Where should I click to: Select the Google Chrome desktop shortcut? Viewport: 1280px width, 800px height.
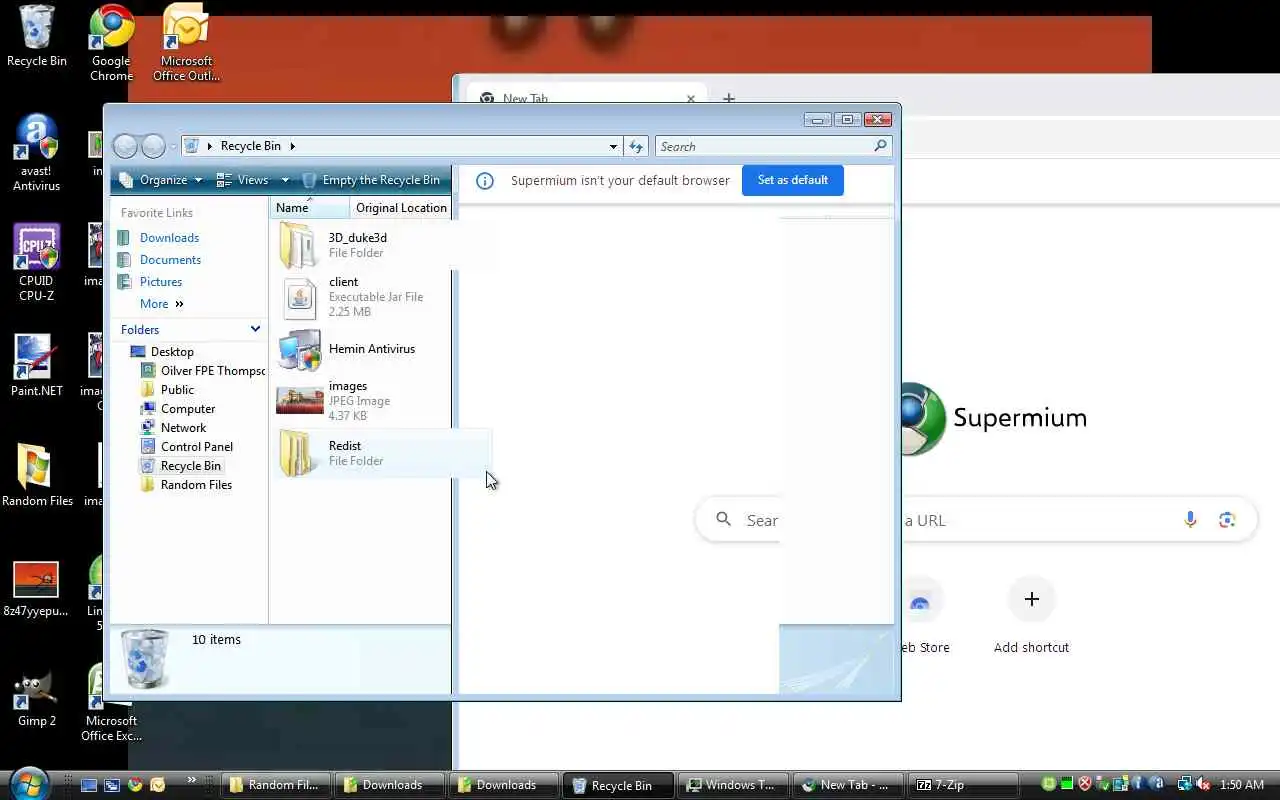coord(111,44)
